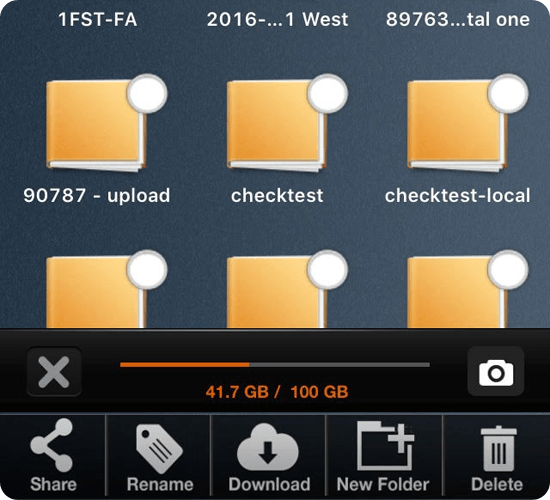This screenshot has width=550, height=500.
Task: Open the checktest folder icon
Action: click(276, 126)
